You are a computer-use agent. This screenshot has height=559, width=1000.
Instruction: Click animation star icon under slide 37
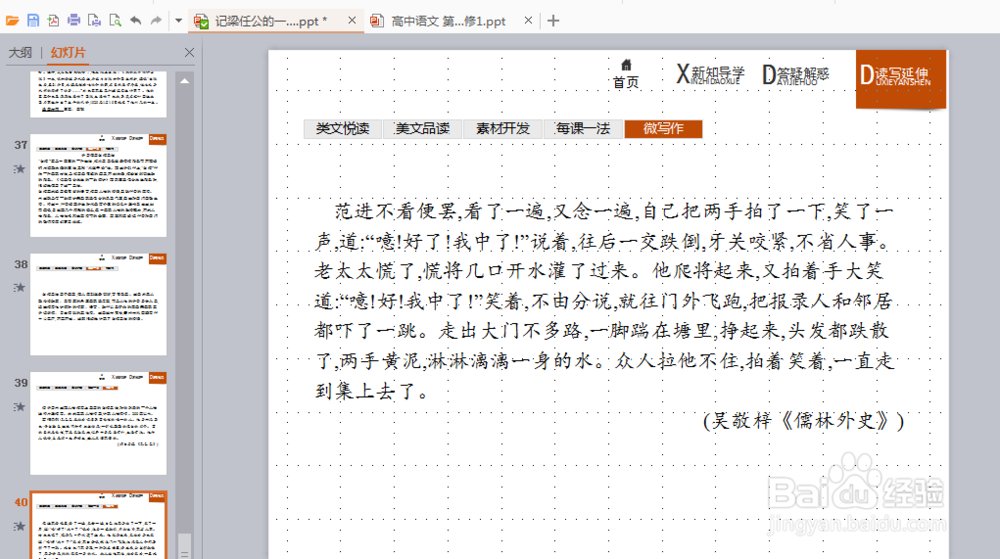tap(20, 169)
